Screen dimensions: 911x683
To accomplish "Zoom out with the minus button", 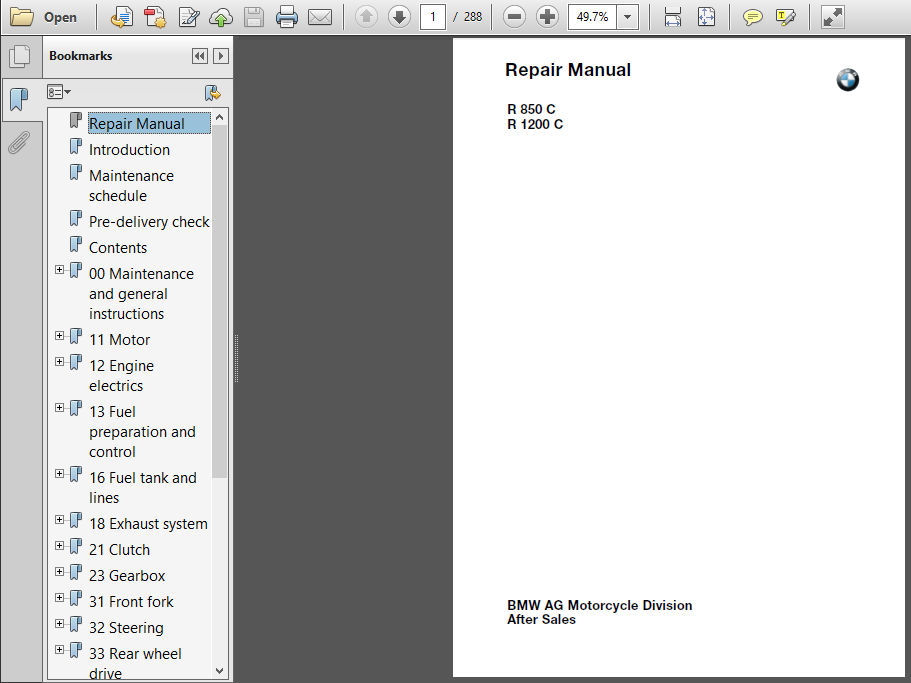I will [514, 17].
